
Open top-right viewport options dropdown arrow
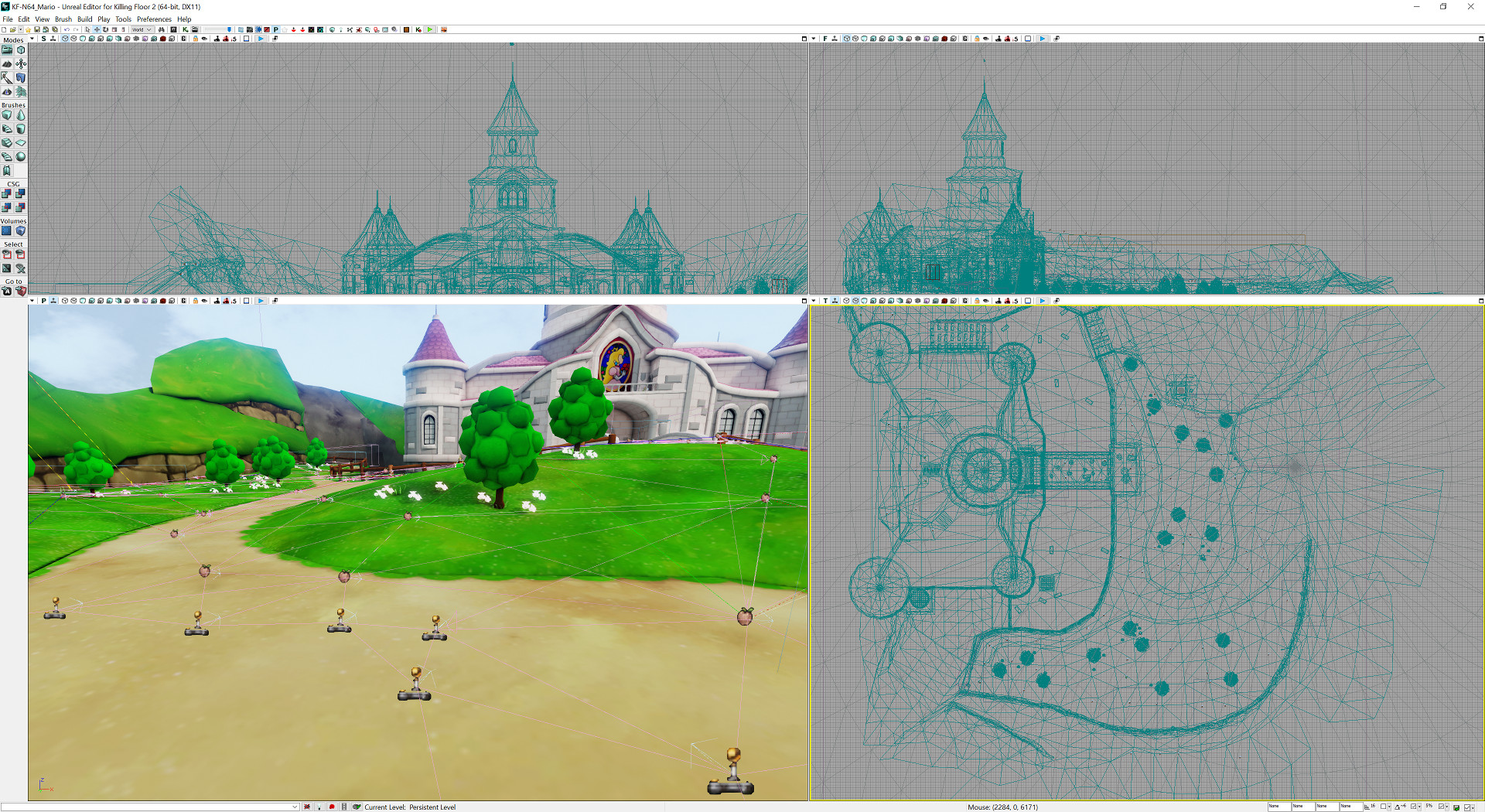tap(814, 39)
